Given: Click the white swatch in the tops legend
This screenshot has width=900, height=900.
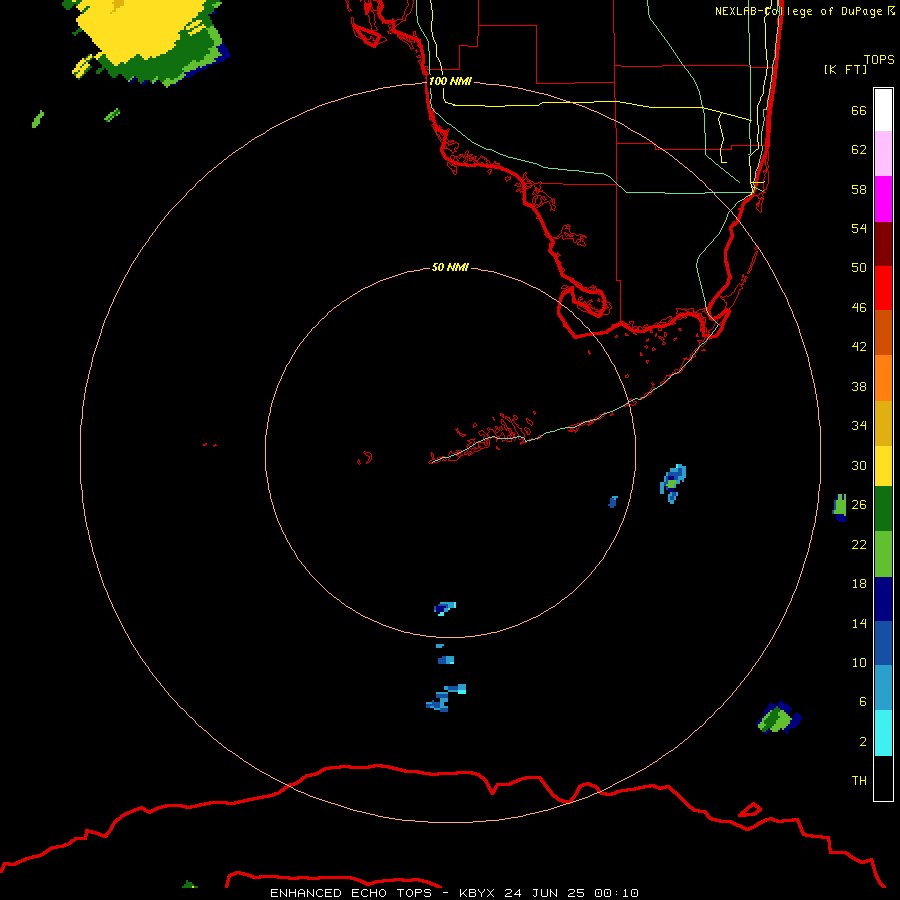Looking at the screenshot, I should click(883, 110).
